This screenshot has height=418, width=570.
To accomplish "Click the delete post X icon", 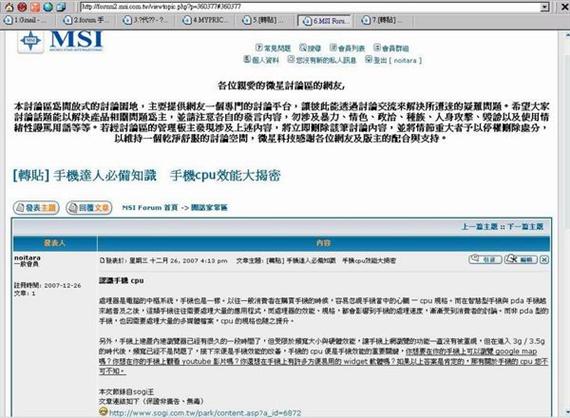I will click(544, 260).
